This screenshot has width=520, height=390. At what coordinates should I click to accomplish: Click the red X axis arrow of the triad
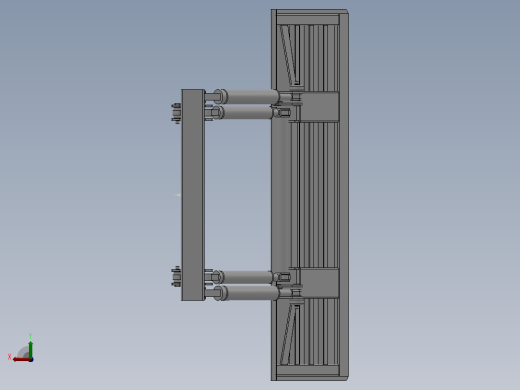point(21,360)
